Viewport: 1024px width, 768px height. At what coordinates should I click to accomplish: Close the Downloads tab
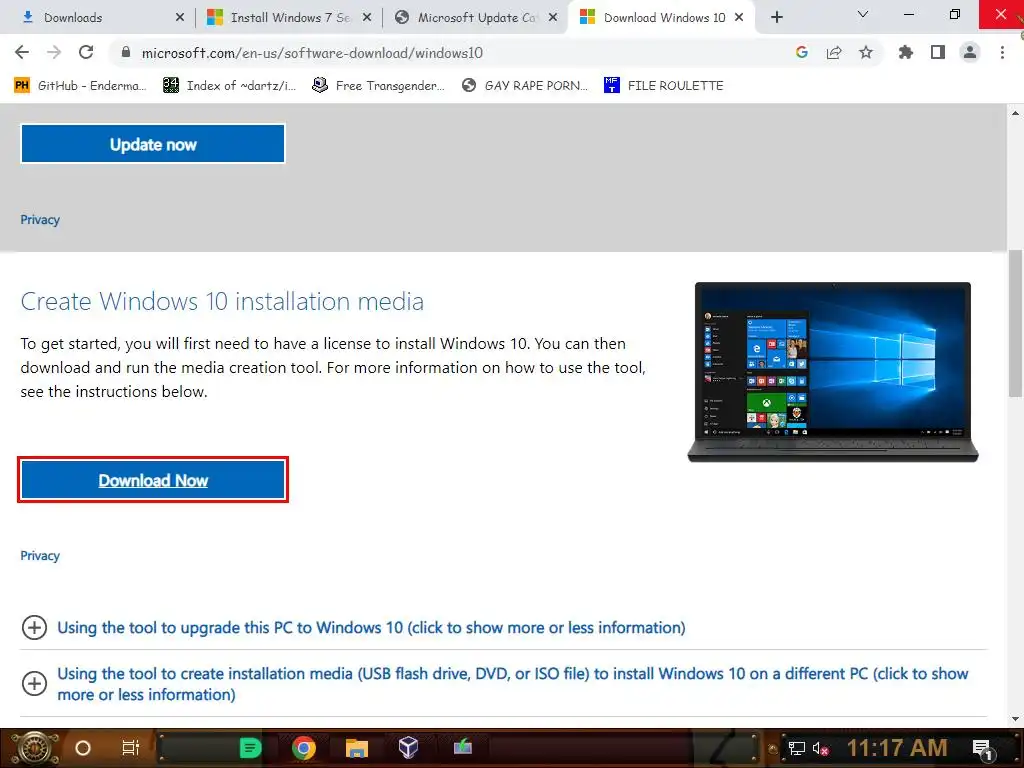pyautogui.click(x=180, y=18)
